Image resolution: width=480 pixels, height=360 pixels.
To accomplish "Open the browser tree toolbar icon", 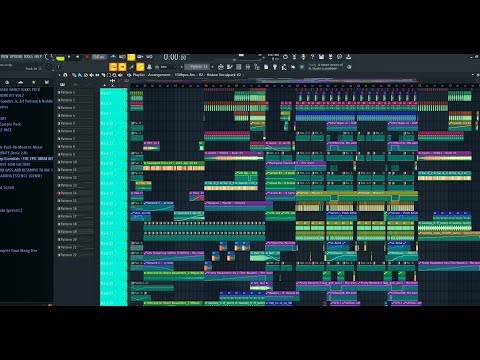I will (x=257, y=67).
